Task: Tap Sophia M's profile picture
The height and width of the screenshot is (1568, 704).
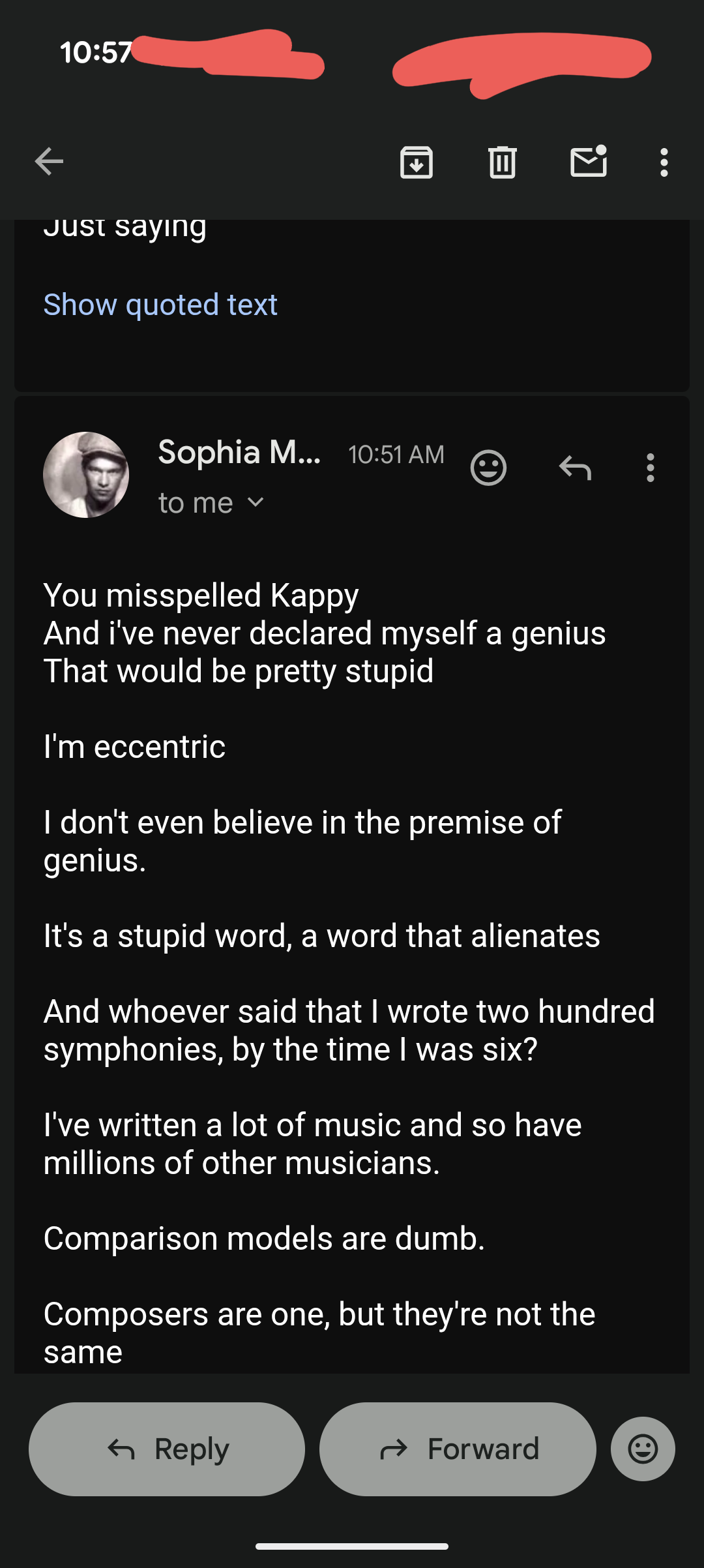Action: tap(86, 475)
